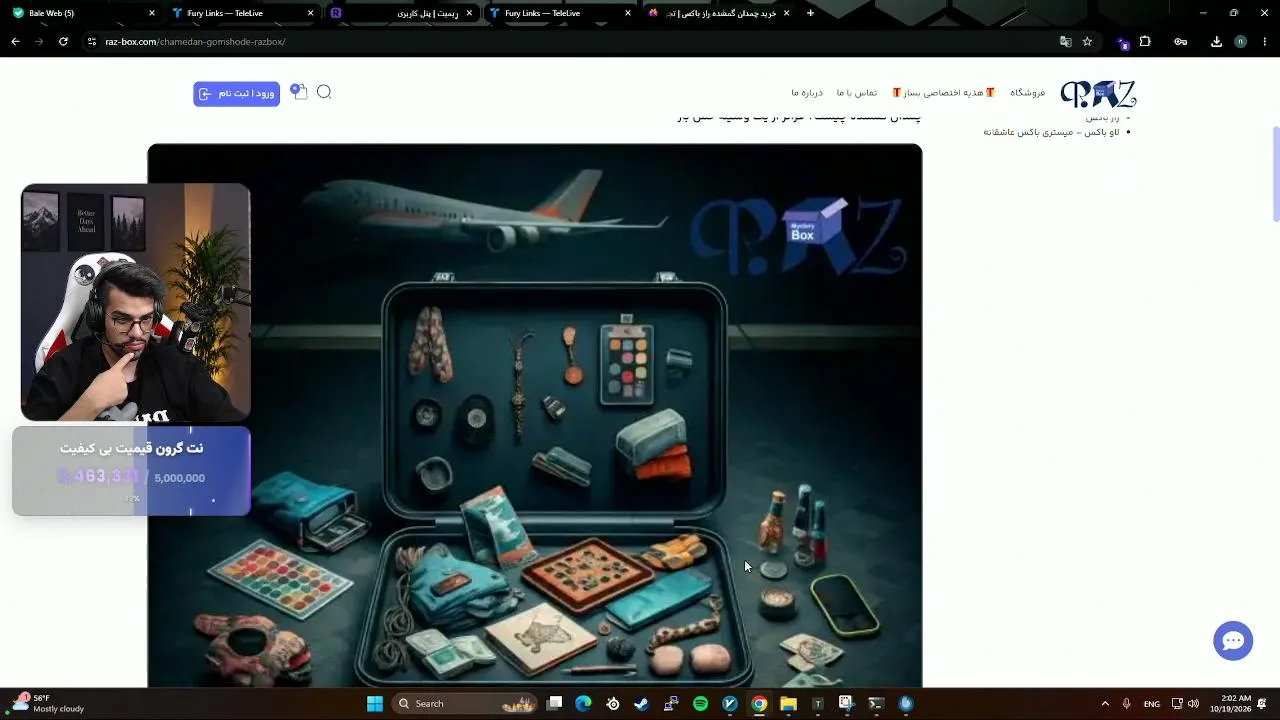Show hidden system tray icons
This screenshot has height=720, width=1280.
click(1105, 704)
